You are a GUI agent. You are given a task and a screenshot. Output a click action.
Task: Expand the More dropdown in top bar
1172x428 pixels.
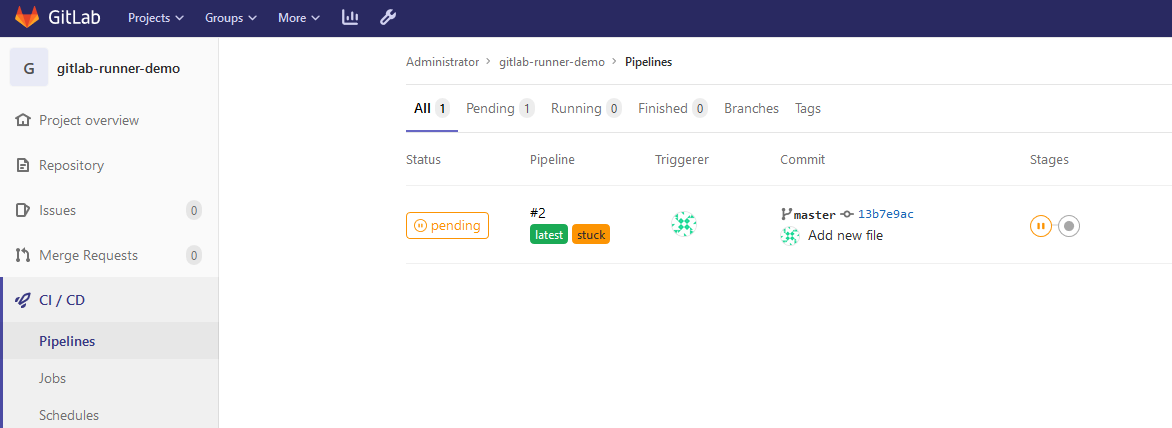pyautogui.click(x=299, y=18)
